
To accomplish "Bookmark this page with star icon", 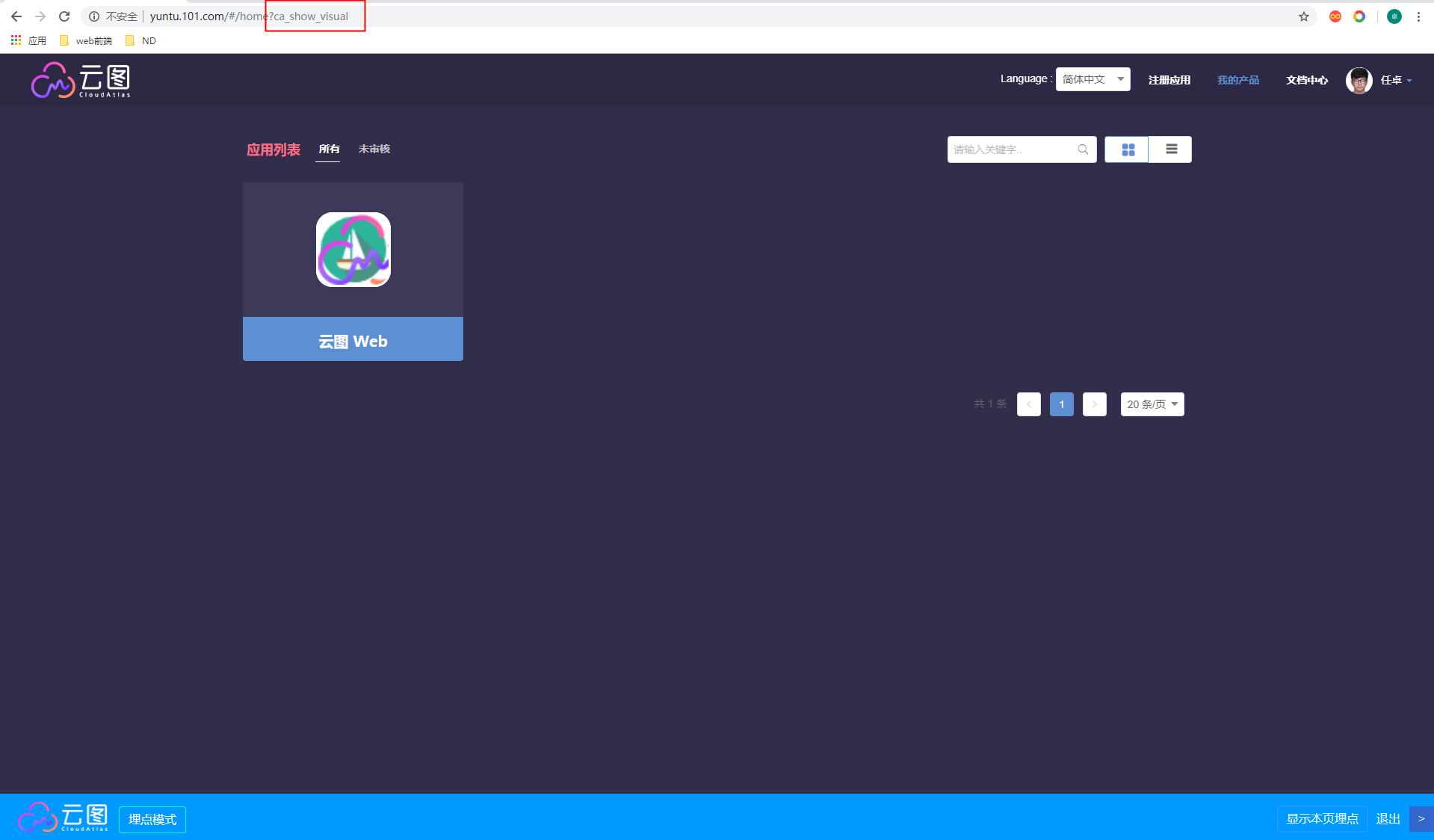I will point(1303,16).
